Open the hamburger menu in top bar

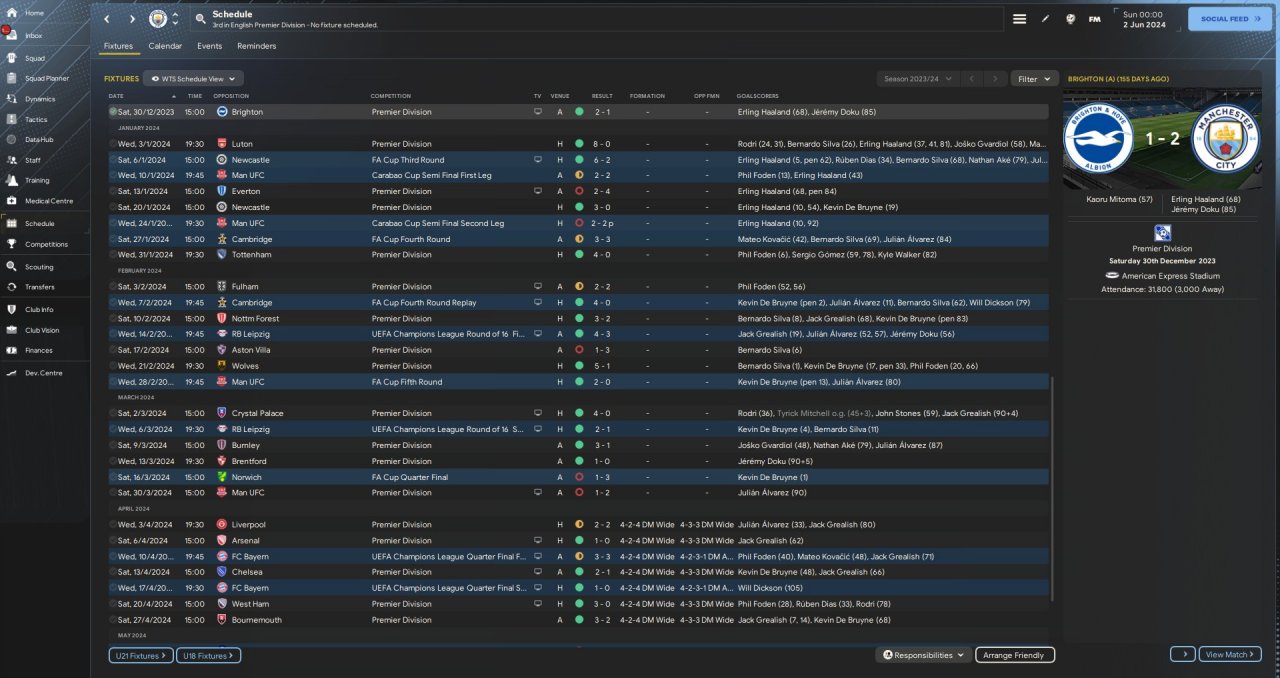tap(1019, 19)
